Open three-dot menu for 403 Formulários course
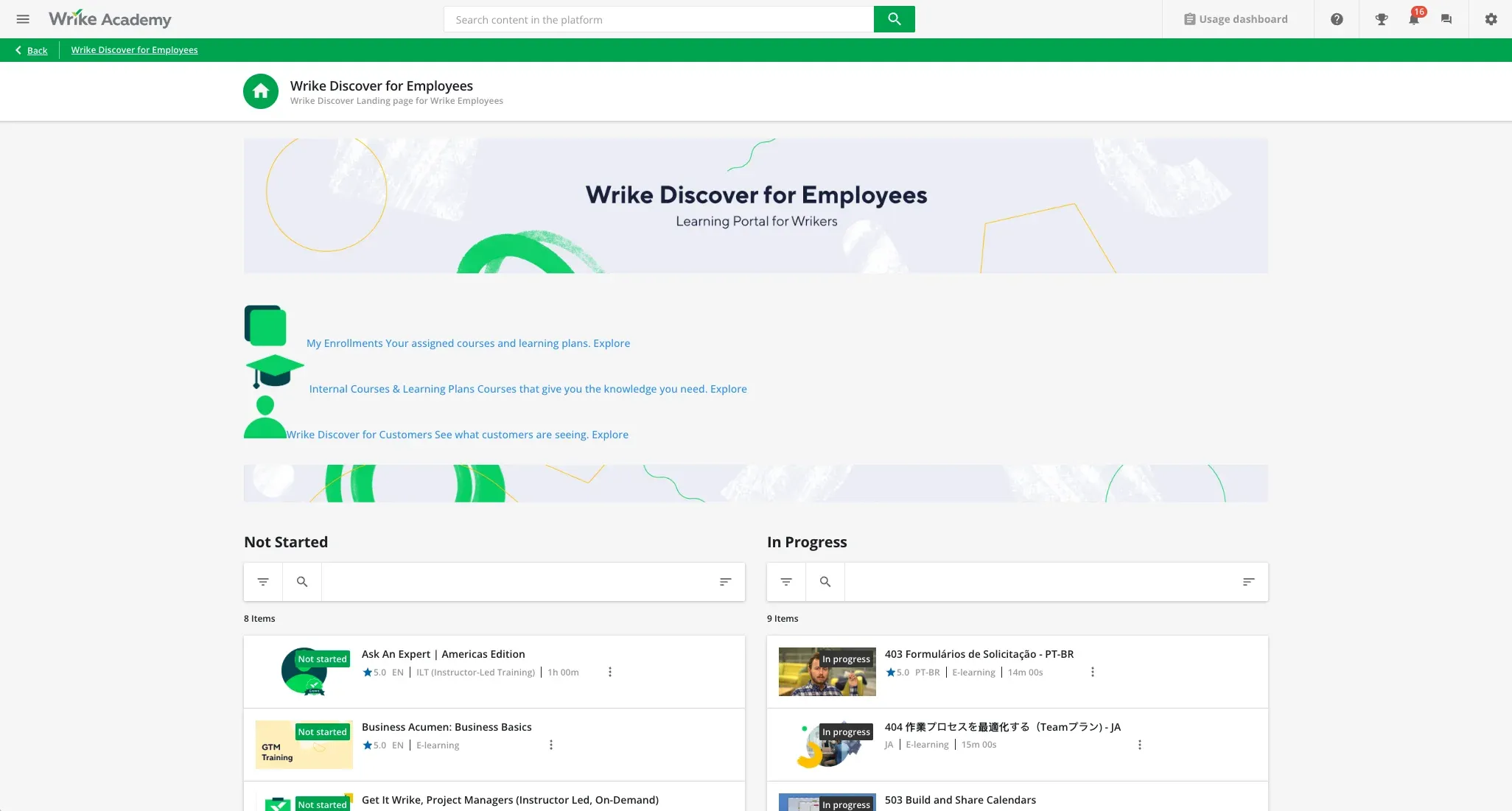 (x=1093, y=672)
